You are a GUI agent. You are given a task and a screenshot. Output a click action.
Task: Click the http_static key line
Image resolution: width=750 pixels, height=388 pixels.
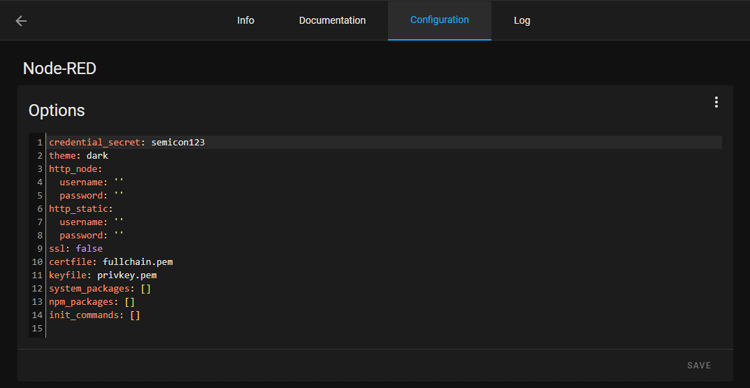[81, 209]
